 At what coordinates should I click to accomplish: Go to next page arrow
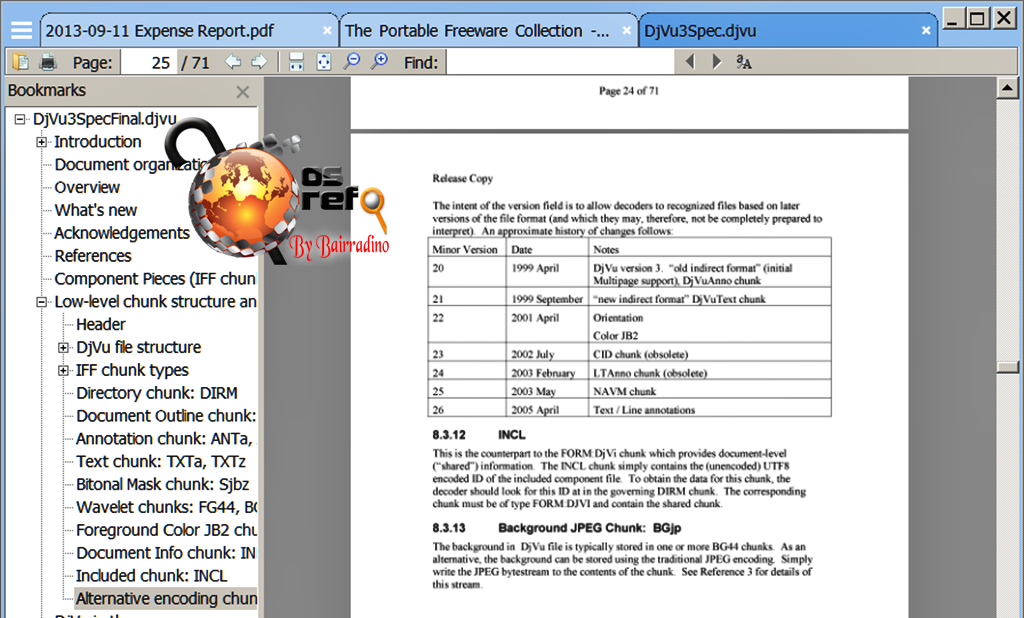259,62
